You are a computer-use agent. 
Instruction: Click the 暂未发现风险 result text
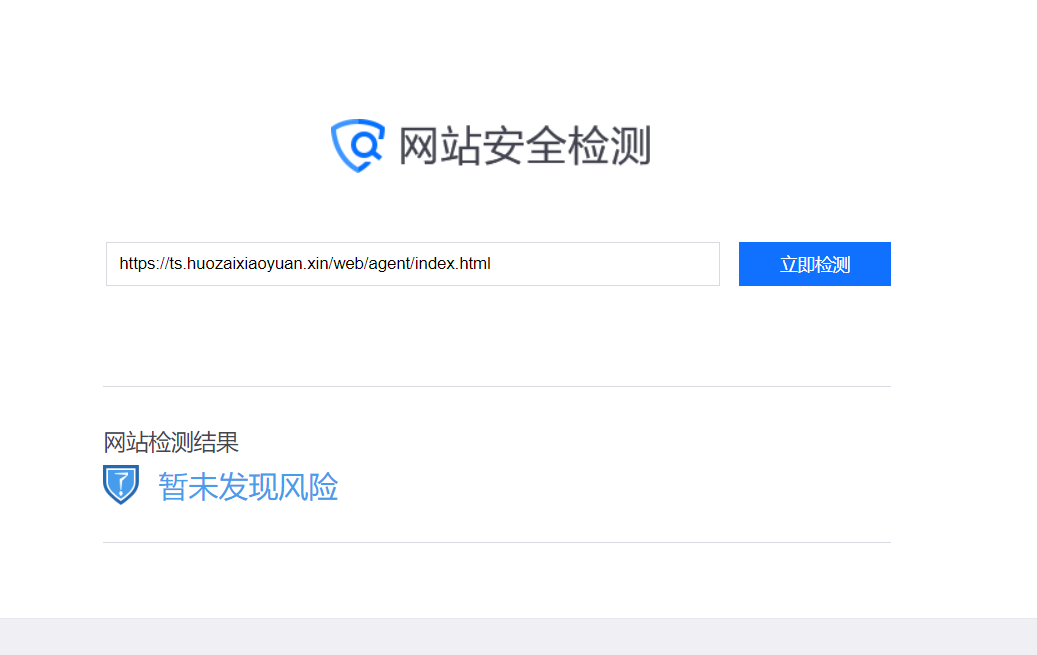pyautogui.click(x=248, y=487)
